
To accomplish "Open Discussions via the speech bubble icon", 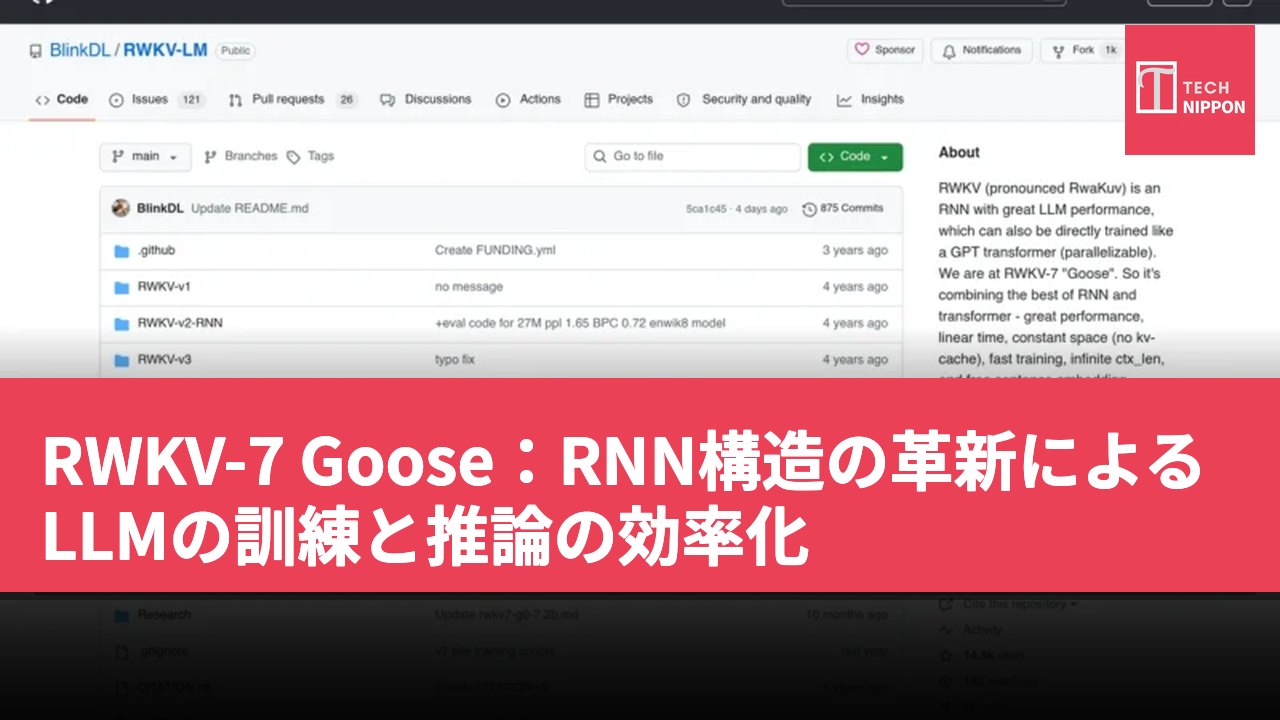I will (388, 100).
